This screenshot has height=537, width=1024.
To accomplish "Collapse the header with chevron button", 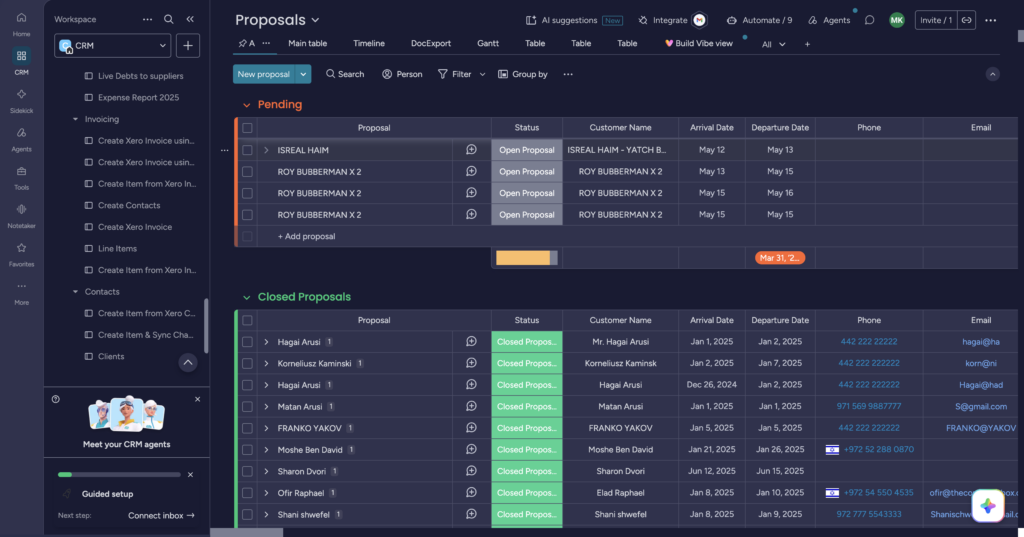I will pos(992,74).
